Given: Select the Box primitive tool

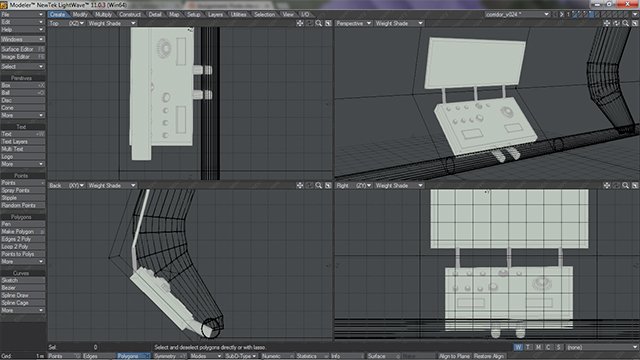Looking at the screenshot, I should coord(22,86).
